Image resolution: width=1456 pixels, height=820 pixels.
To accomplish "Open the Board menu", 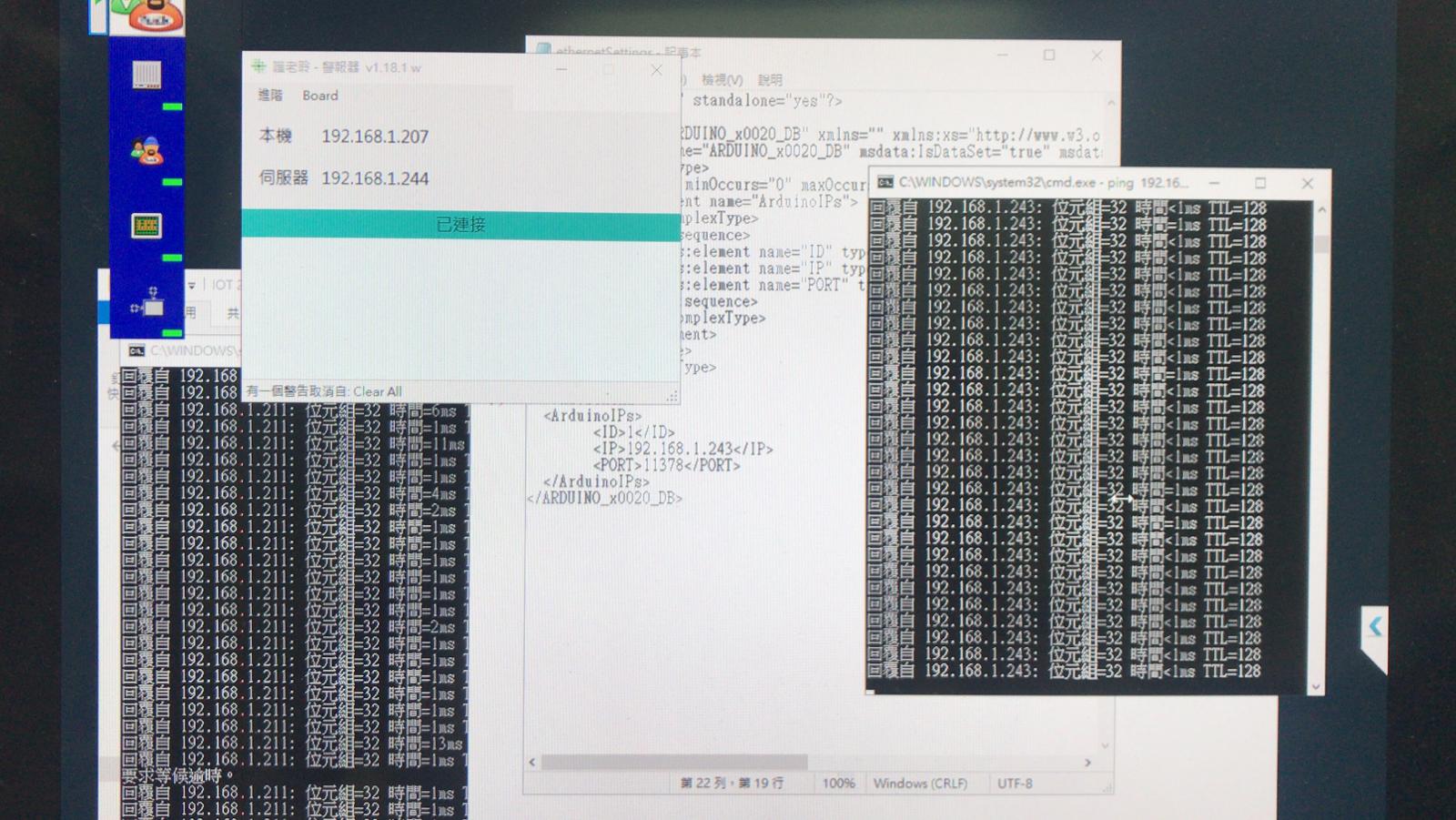I will (x=320, y=96).
